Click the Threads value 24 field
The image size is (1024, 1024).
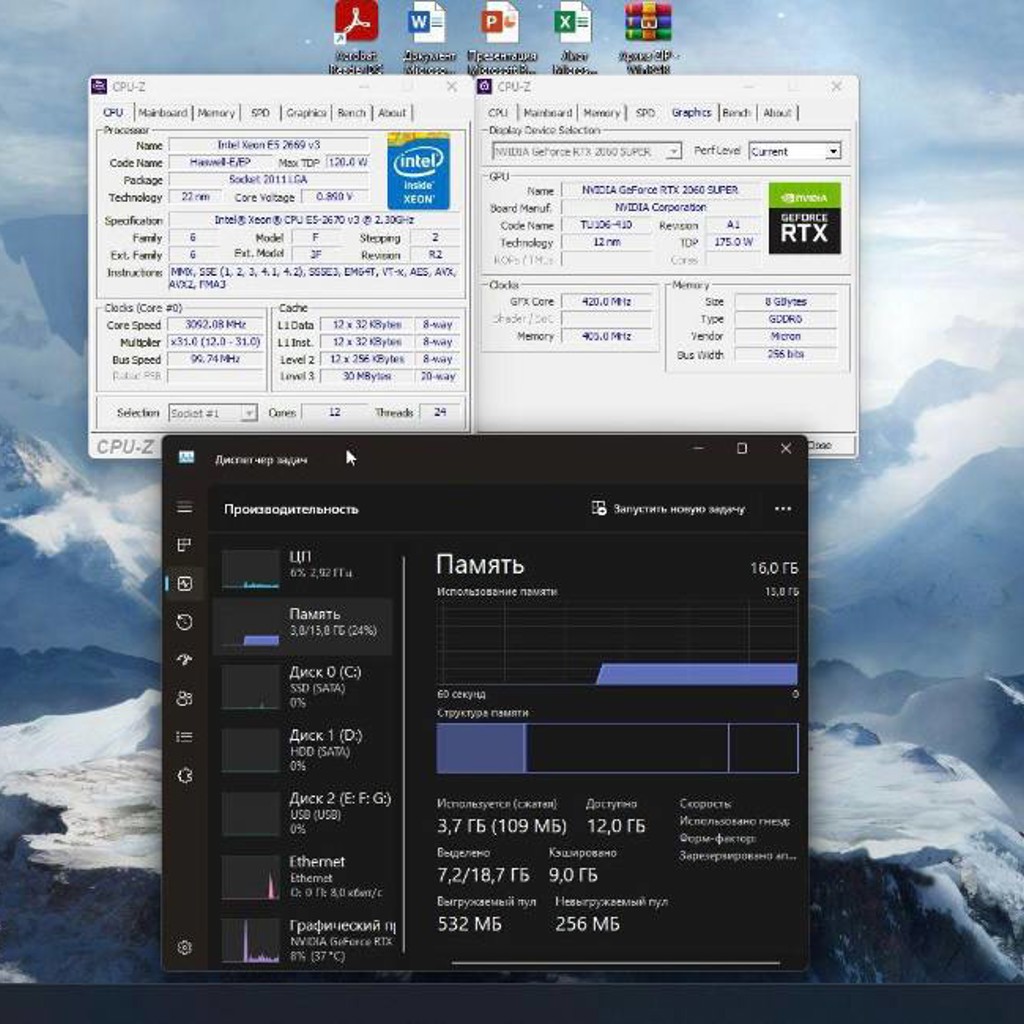tap(440, 412)
